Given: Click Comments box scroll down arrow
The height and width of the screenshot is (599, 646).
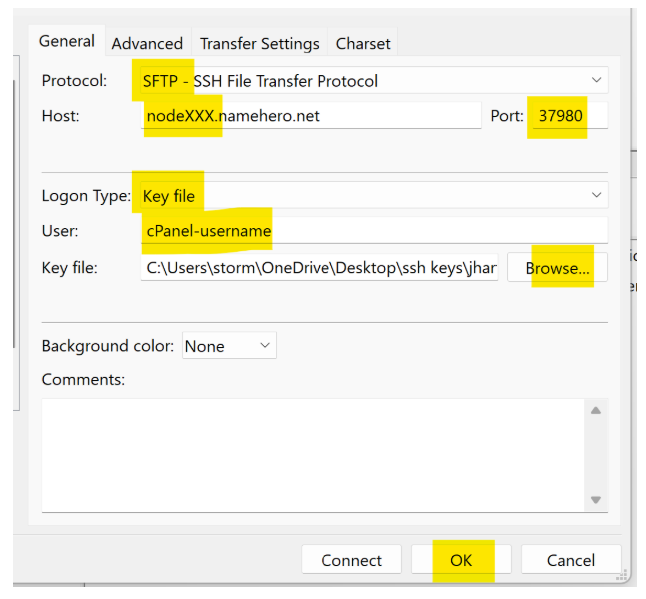Looking at the screenshot, I should coord(596,499).
